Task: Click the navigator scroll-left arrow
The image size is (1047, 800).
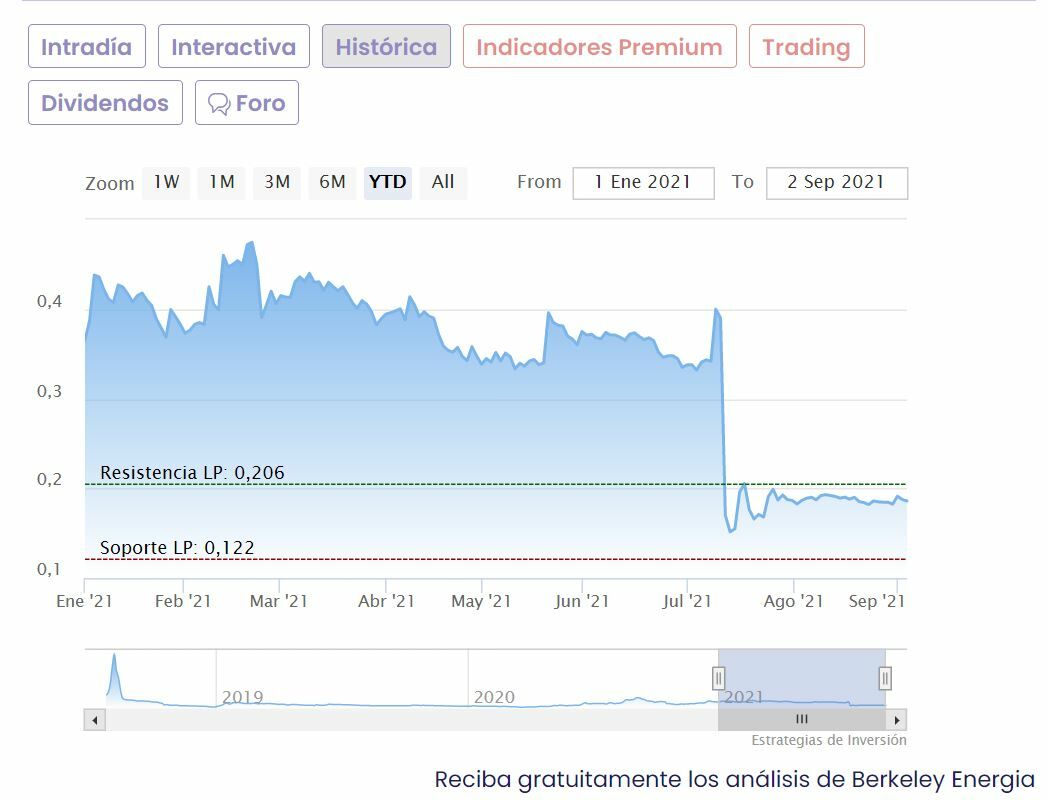Action: coord(94,719)
